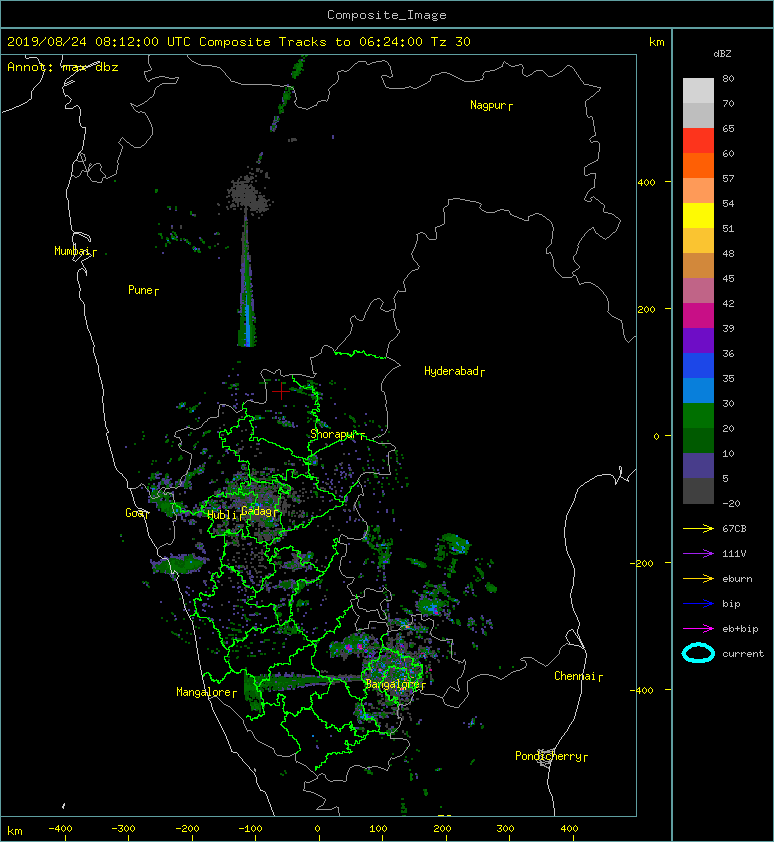This screenshot has width=774, height=842.
Task: Click the '67CB' legend label
Action: [x=734, y=529]
